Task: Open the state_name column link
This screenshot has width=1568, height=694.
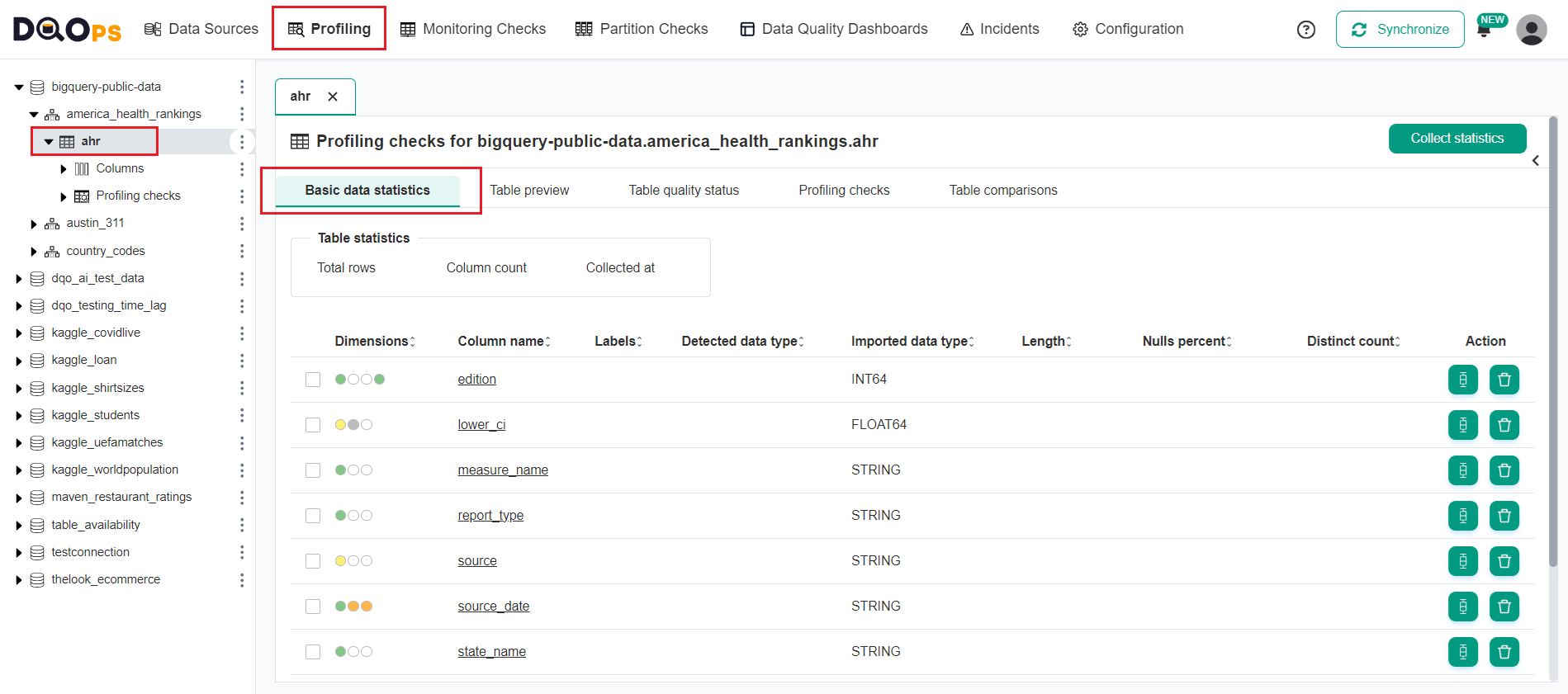Action: (492, 652)
